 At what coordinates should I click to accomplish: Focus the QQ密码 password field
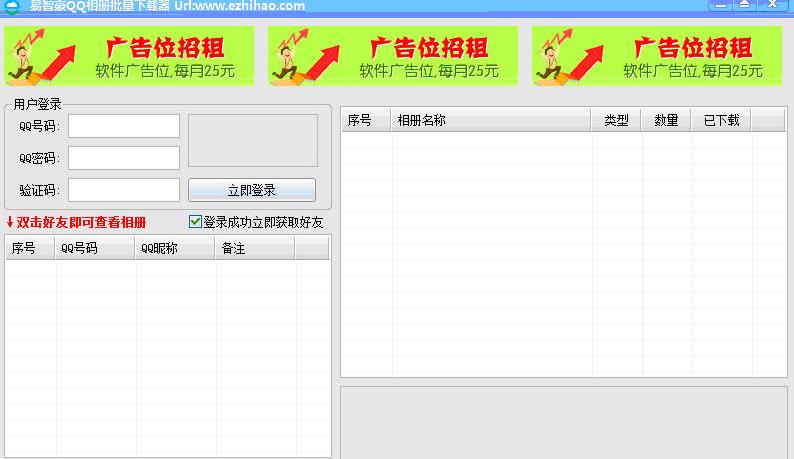pos(124,158)
